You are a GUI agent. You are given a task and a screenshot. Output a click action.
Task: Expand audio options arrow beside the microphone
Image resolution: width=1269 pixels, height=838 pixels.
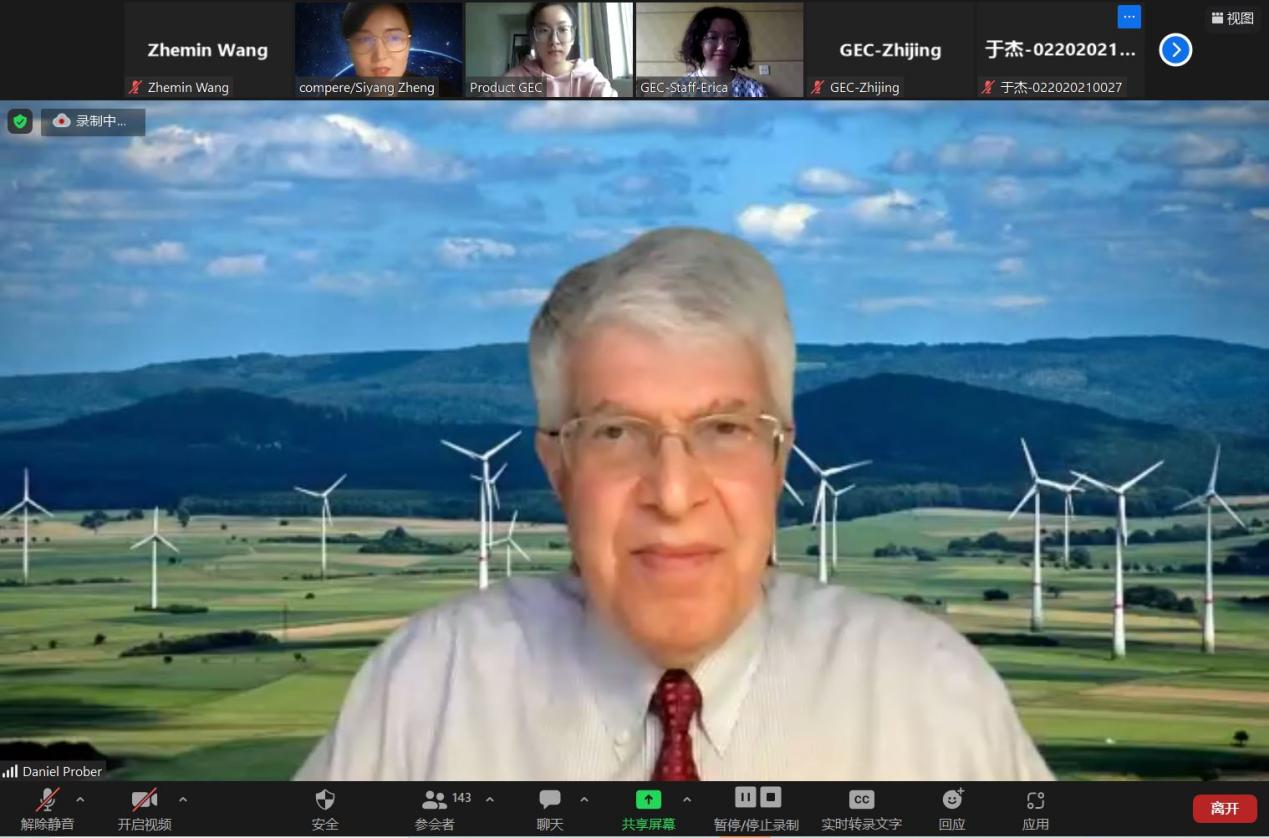click(80, 799)
